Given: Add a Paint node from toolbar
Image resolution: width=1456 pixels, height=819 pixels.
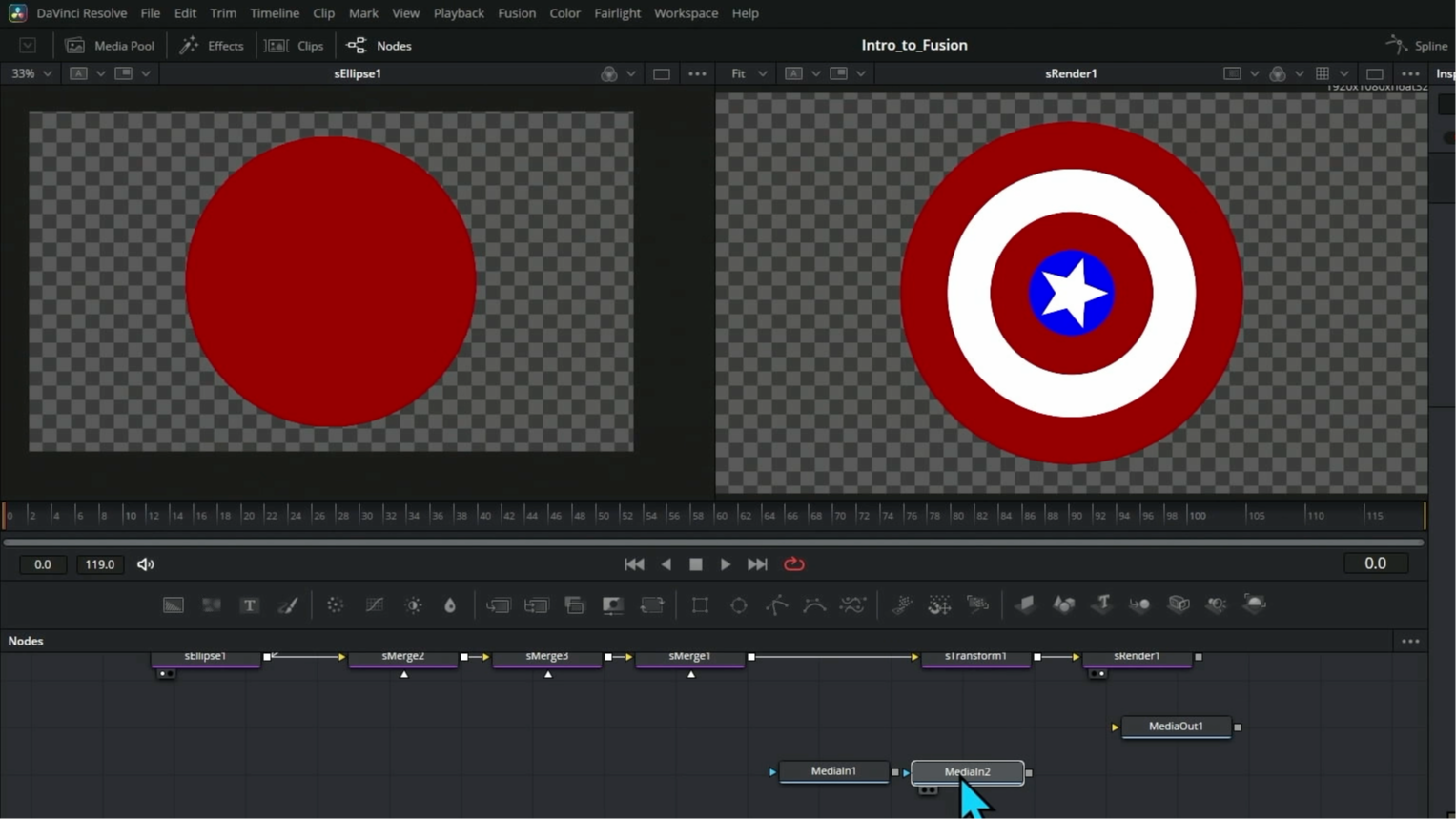Looking at the screenshot, I should (288, 605).
